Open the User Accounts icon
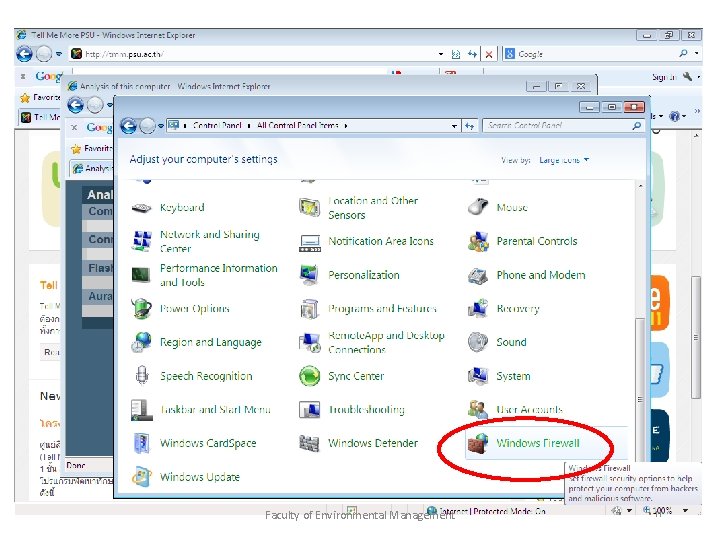Screen dimensions: 720x540 point(478,409)
